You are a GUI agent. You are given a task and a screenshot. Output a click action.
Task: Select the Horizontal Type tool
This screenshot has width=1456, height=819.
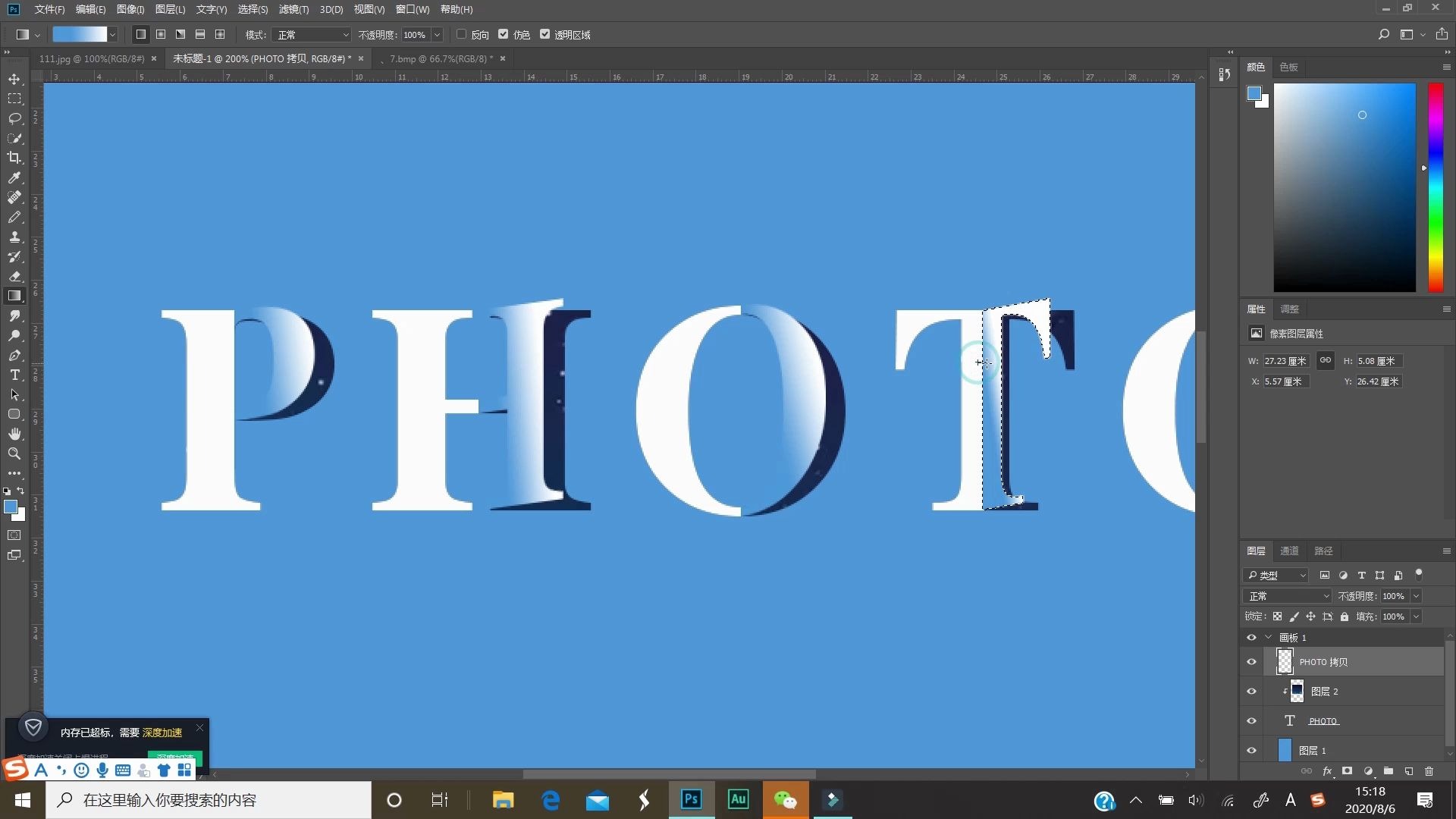point(14,375)
